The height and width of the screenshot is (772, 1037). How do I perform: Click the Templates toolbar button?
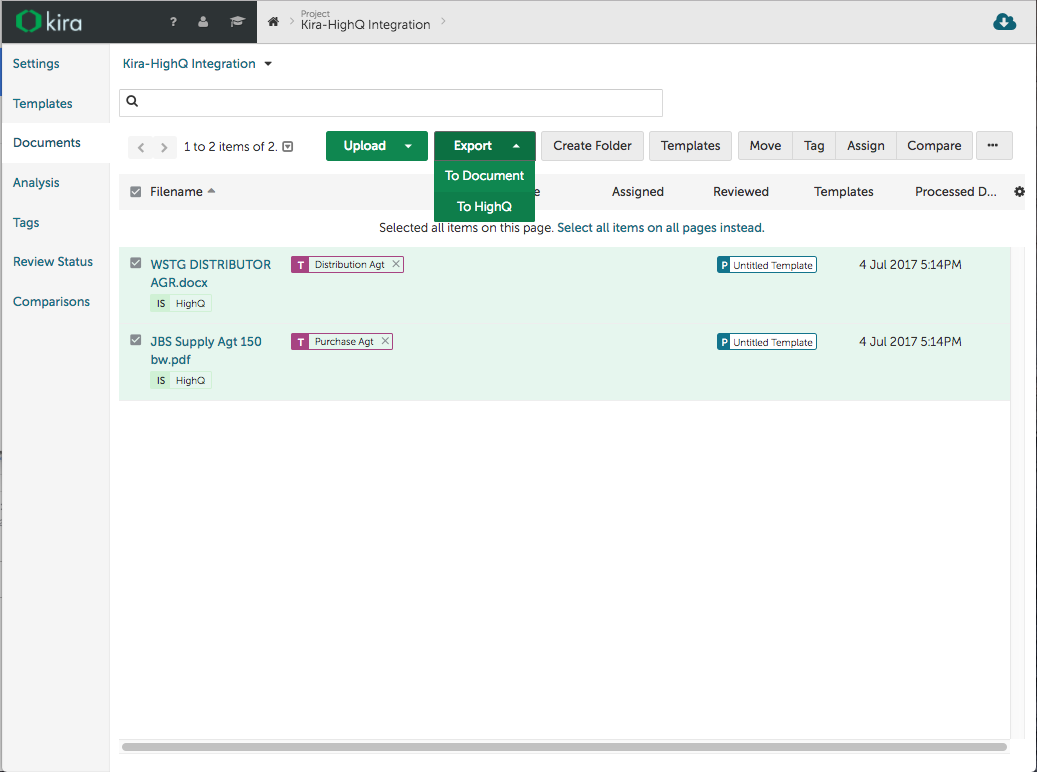(690, 146)
